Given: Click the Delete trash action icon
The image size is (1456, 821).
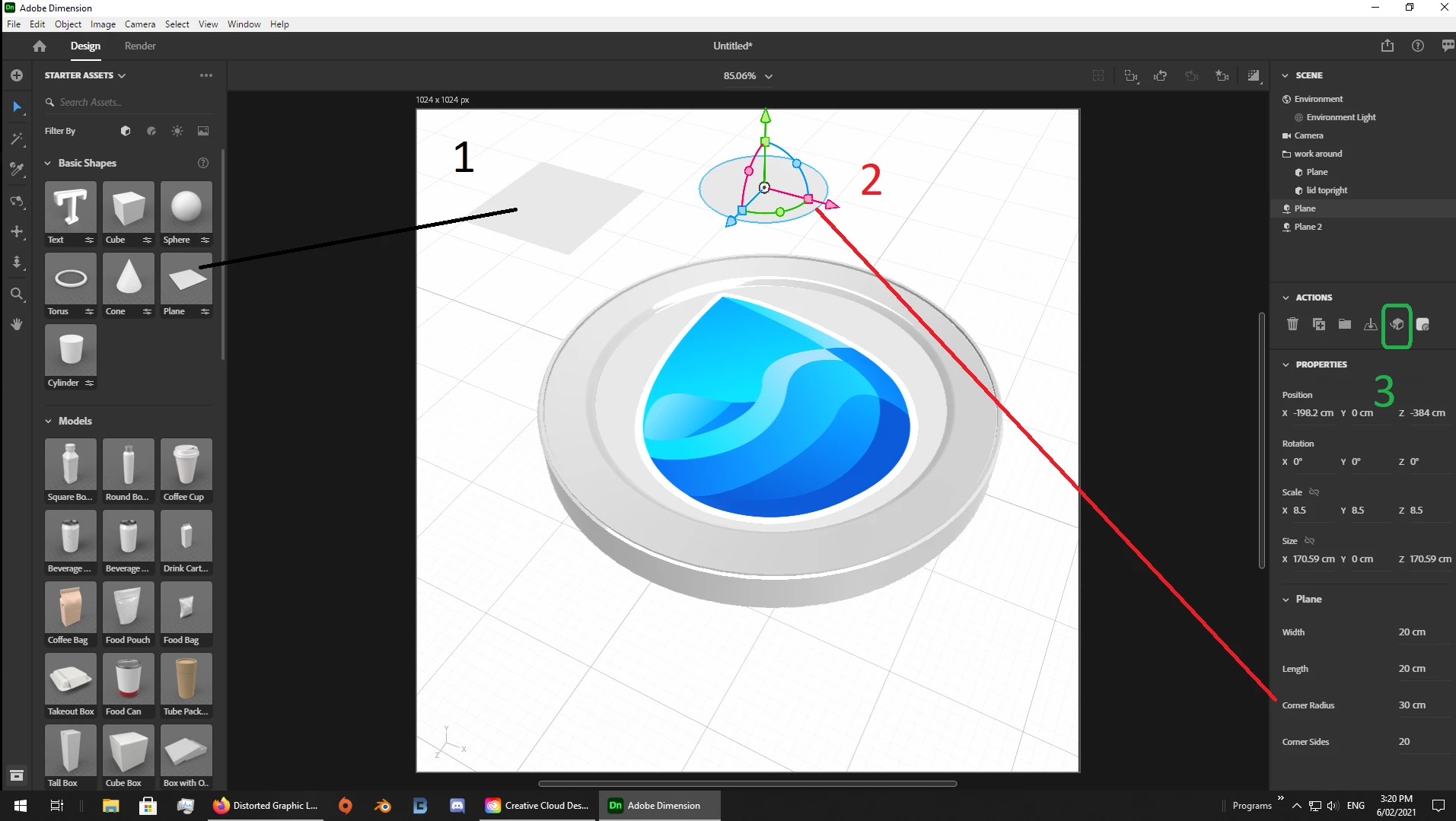Looking at the screenshot, I should (x=1292, y=324).
